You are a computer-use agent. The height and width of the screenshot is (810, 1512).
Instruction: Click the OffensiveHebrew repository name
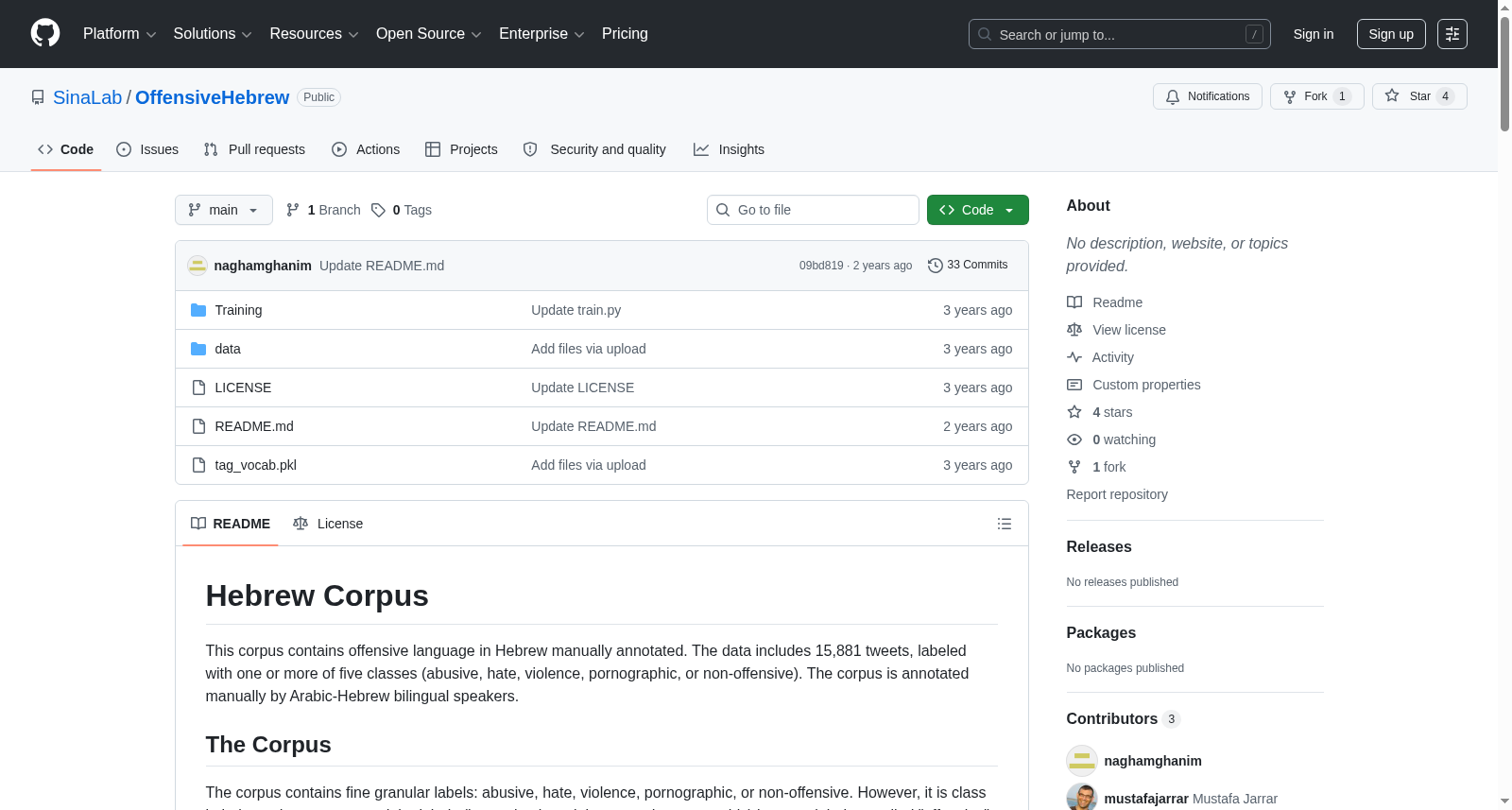pyautogui.click(x=213, y=97)
